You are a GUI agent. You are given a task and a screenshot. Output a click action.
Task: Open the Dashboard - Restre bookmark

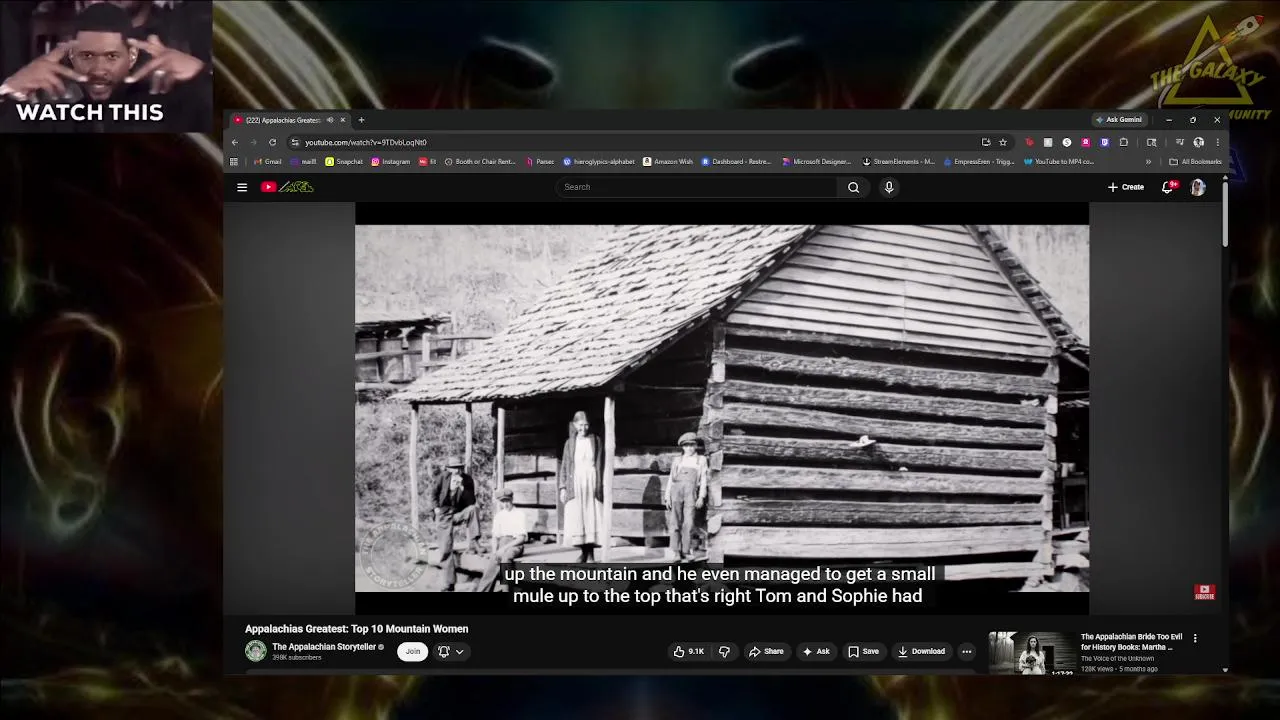[x=737, y=161]
